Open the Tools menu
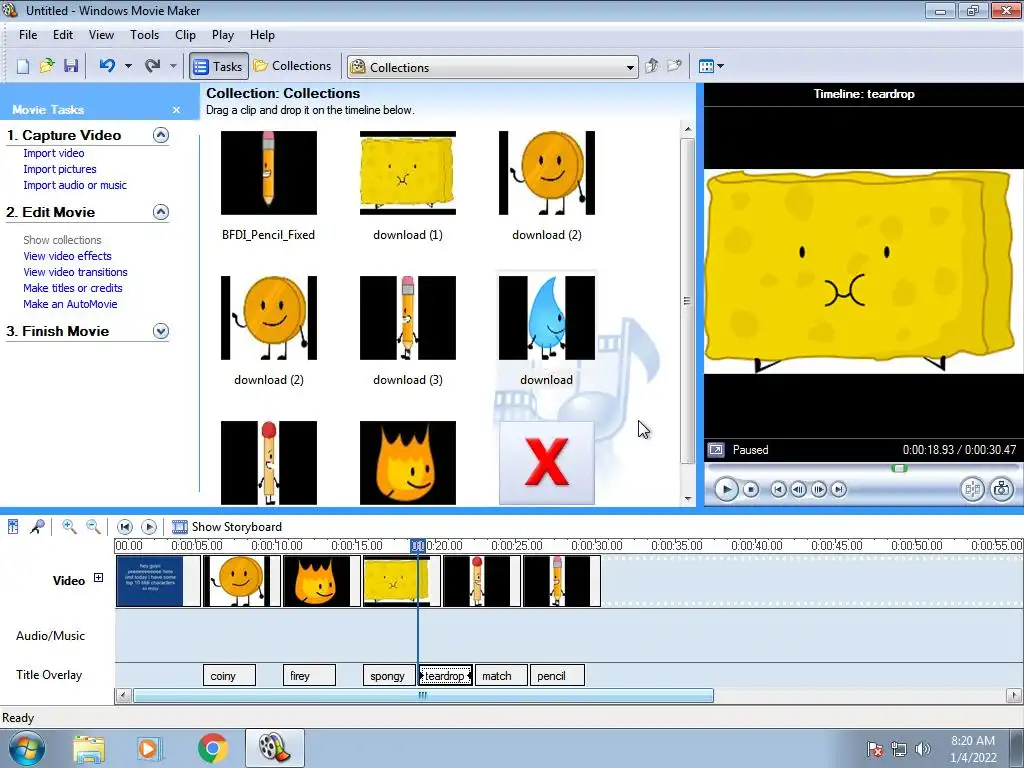 coord(144,35)
